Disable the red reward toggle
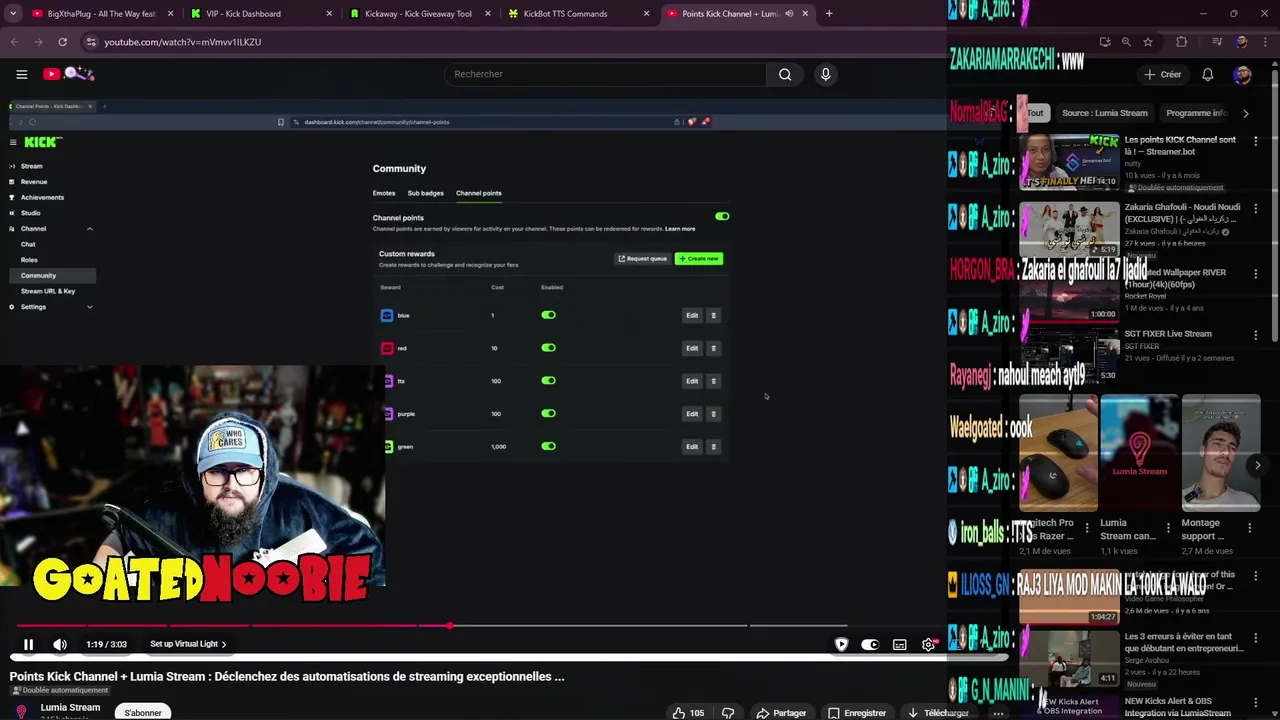 coord(548,348)
